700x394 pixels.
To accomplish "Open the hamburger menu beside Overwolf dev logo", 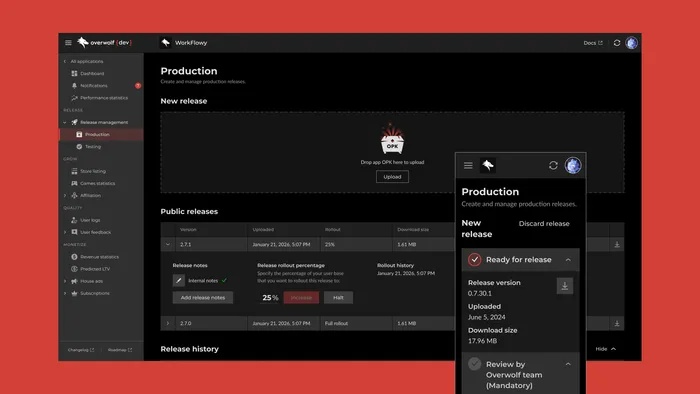I will tap(68, 43).
